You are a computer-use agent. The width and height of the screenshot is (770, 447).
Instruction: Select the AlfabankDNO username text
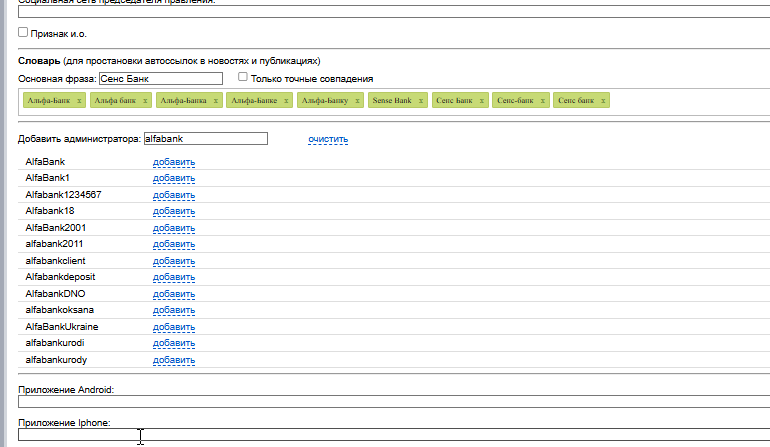55,294
